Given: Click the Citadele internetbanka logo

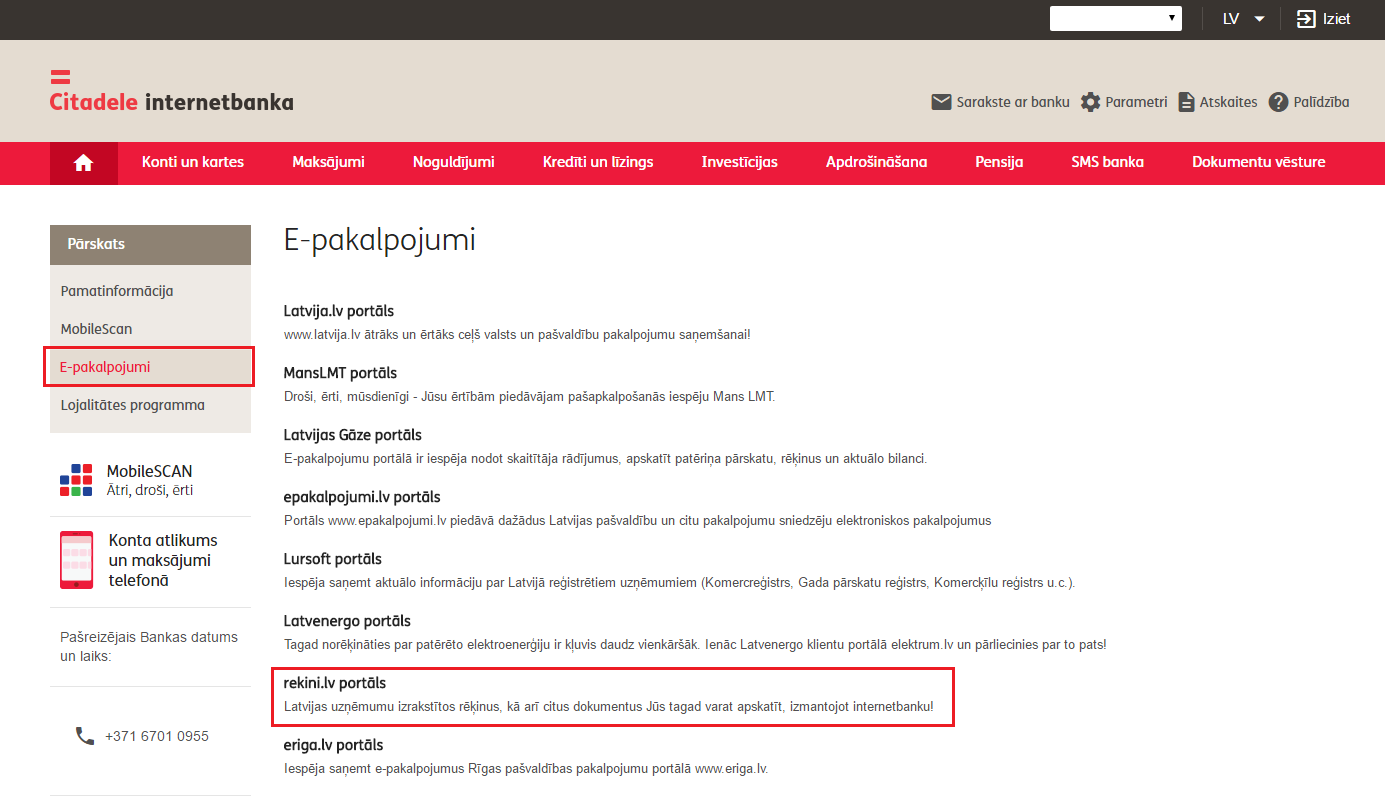Looking at the screenshot, I should point(172,93).
